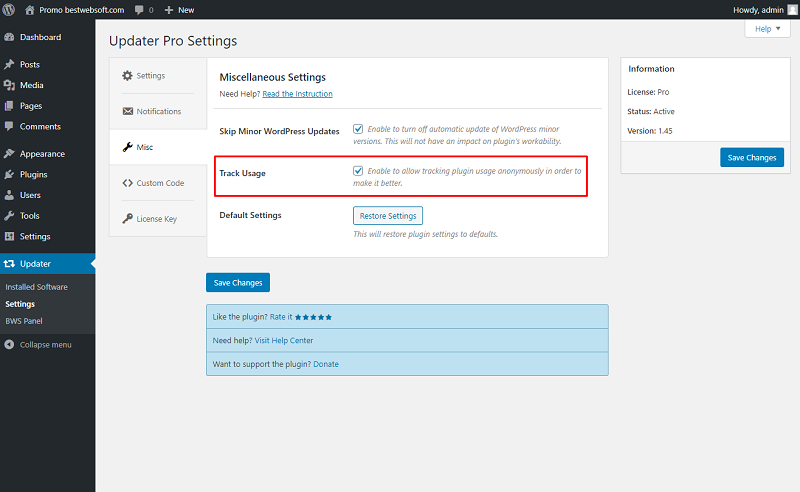The width and height of the screenshot is (800, 492).
Task: Click the License Key icon
Action: pos(128,218)
